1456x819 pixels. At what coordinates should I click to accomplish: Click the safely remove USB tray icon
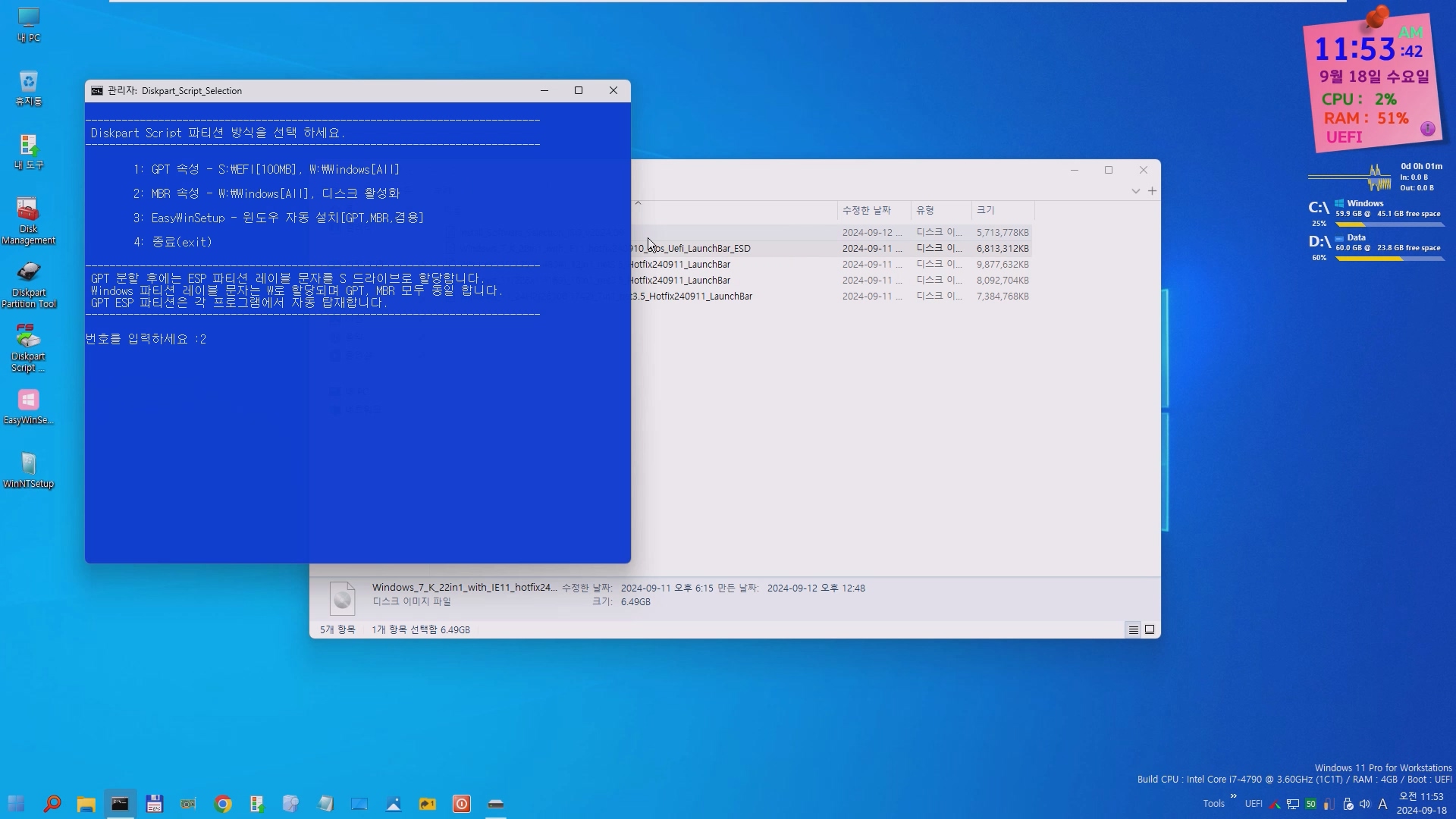click(1348, 804)
